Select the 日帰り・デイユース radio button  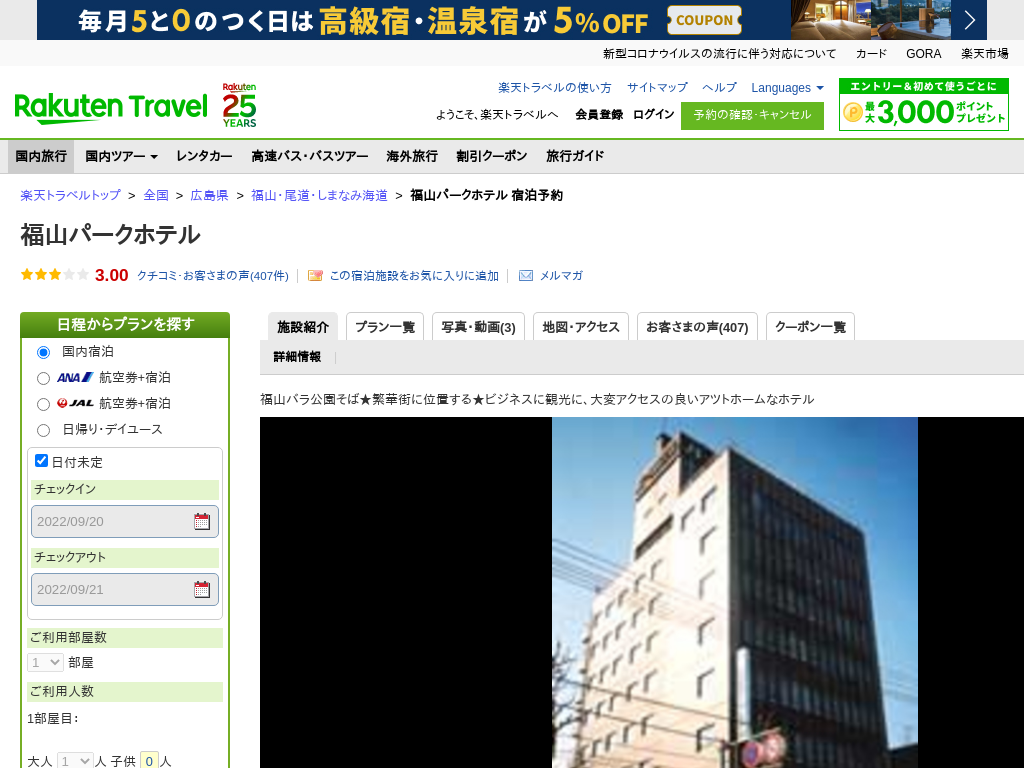click(x=43, y=430)
